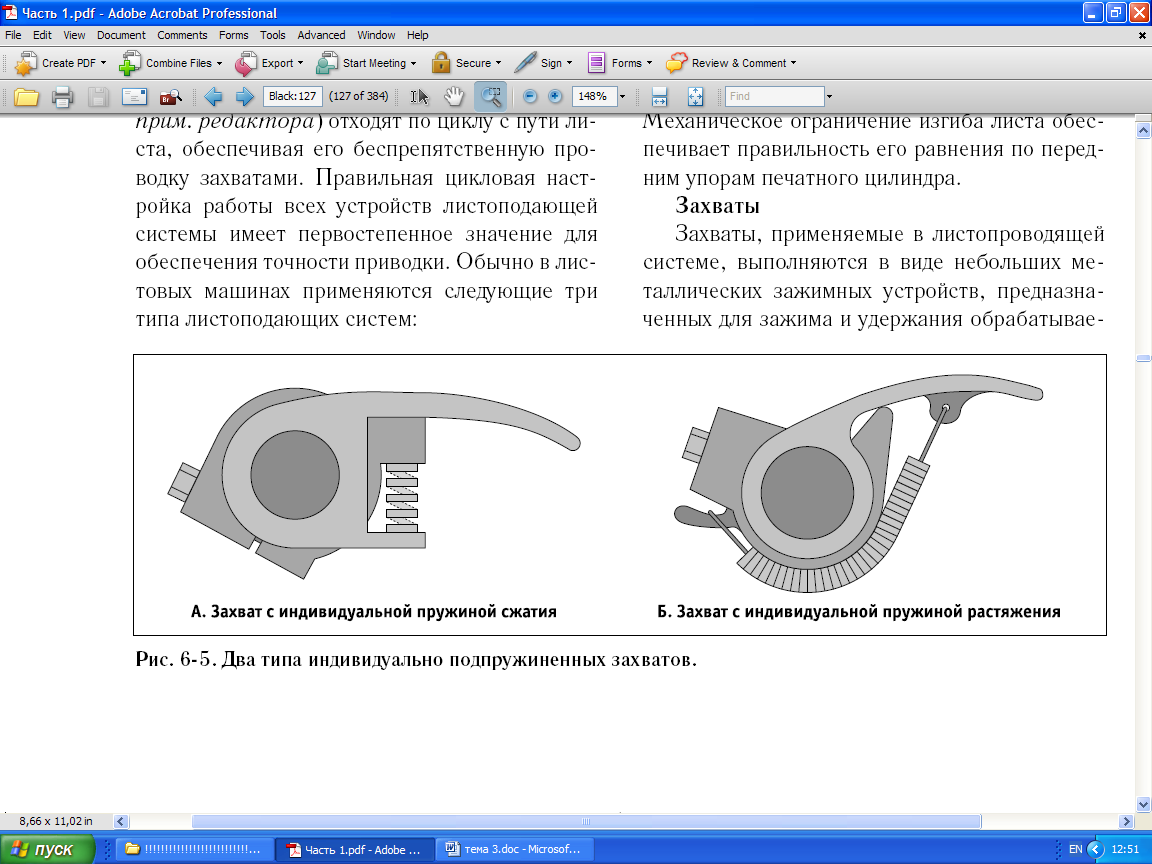The image size is (1152, 864).
Task: Click the Fit Page icon
Action: tap(695, 96)
